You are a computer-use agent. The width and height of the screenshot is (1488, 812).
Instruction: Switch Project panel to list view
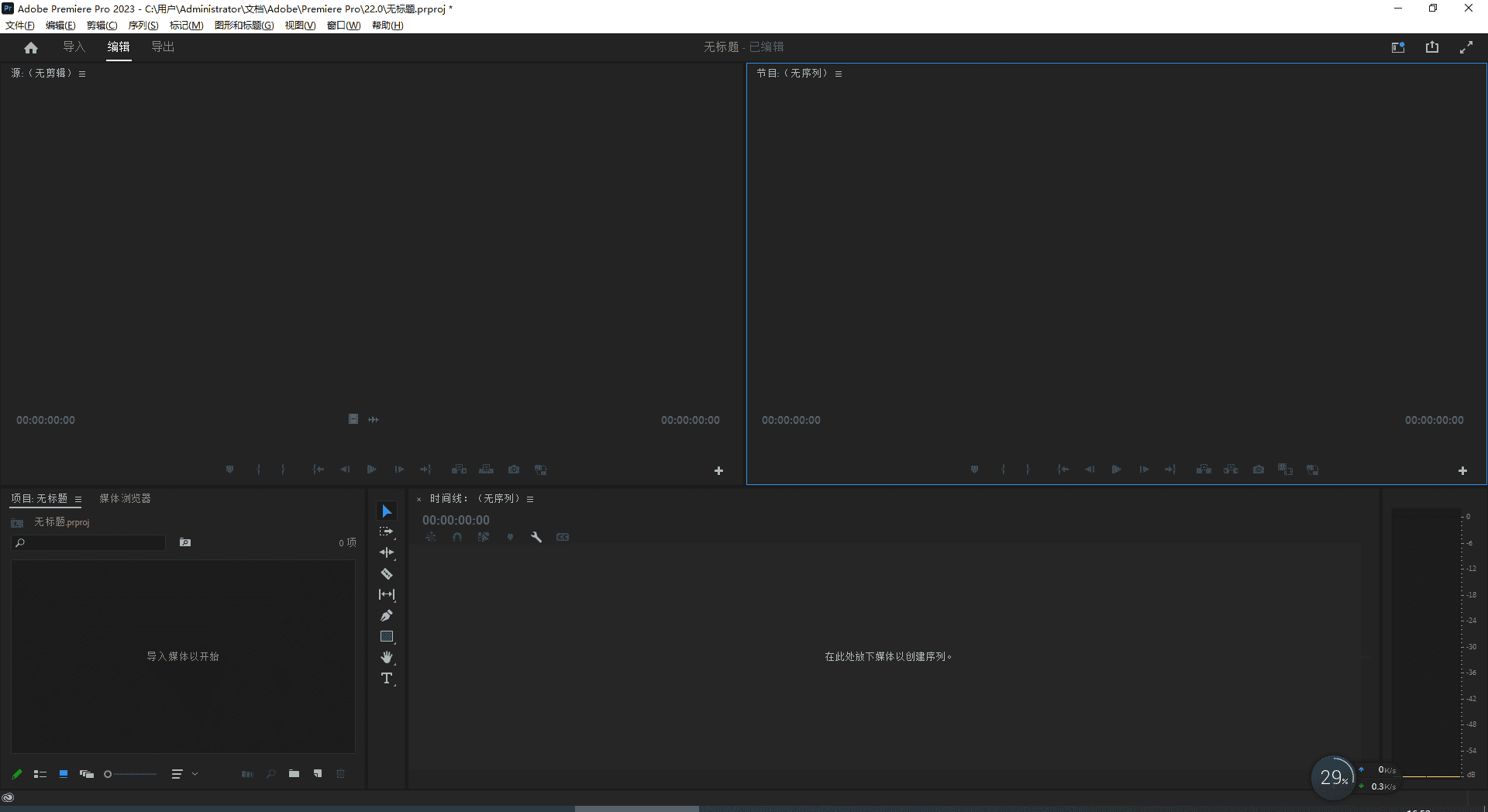click(40, 773)
